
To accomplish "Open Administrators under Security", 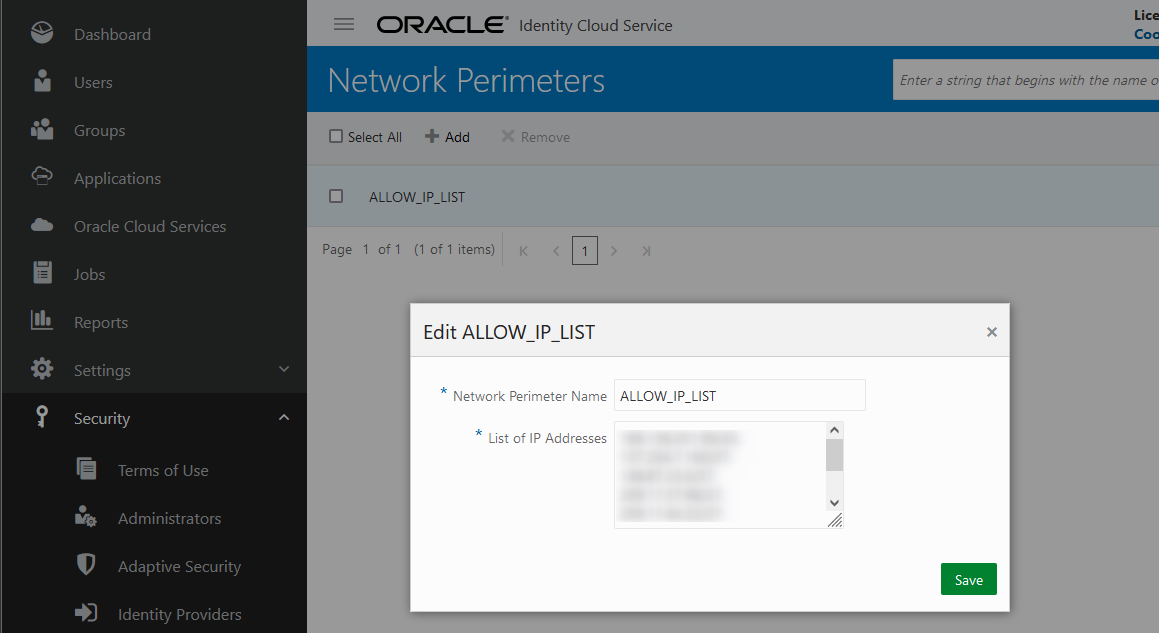I will [x=169, y=518].
